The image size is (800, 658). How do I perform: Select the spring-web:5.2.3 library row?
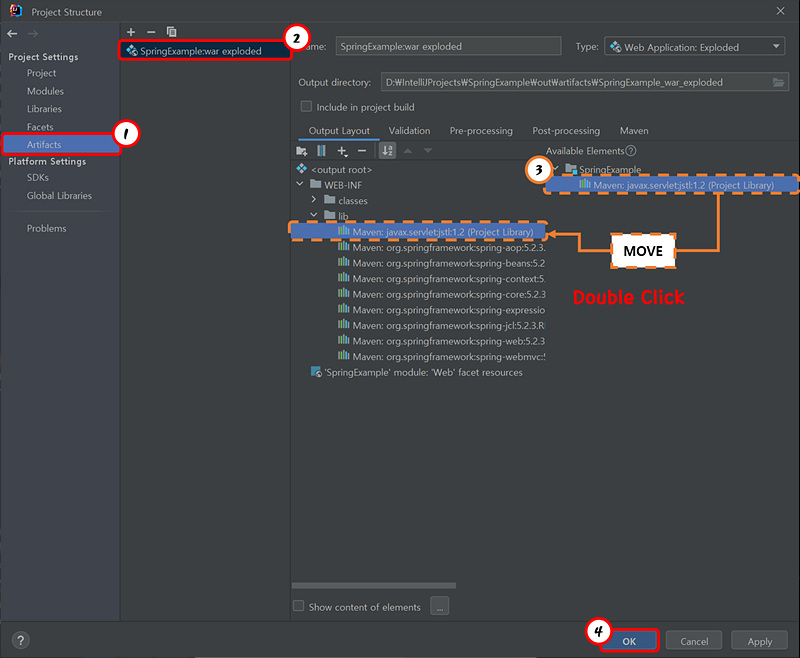click(441, 341)
